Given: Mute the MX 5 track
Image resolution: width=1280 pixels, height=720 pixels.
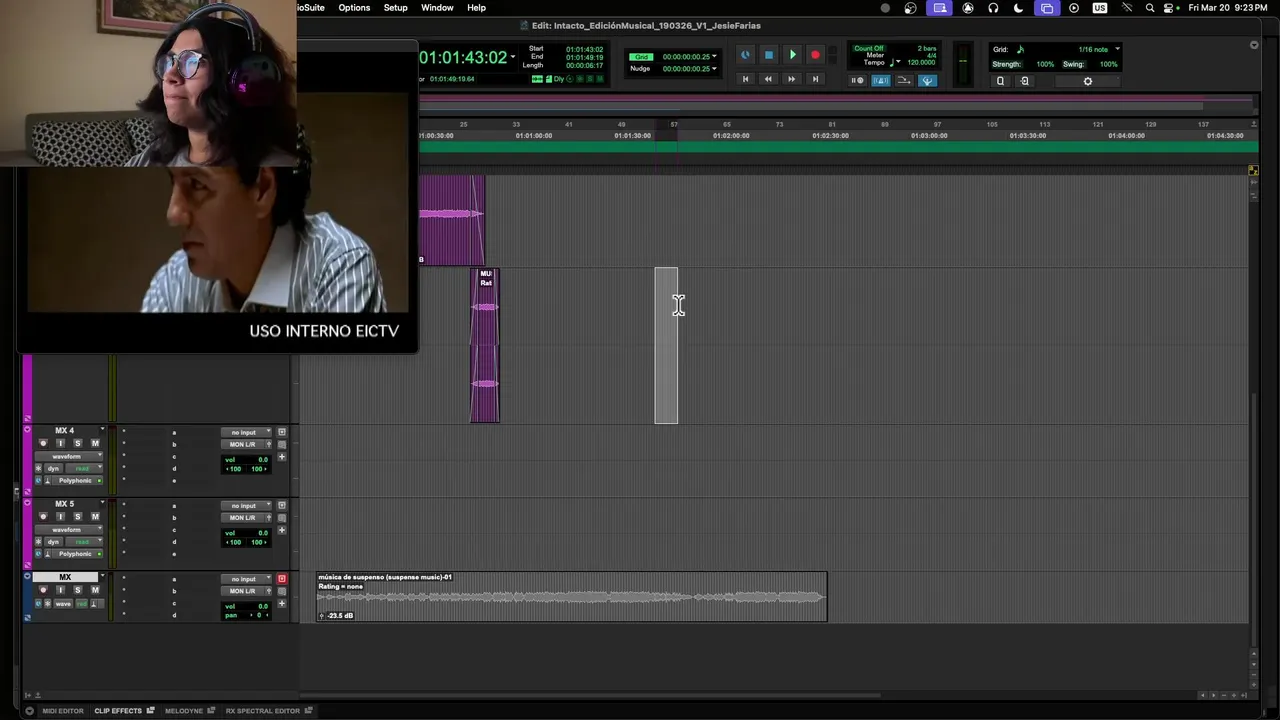Looking at the screenshot, I should coord(95,517).
